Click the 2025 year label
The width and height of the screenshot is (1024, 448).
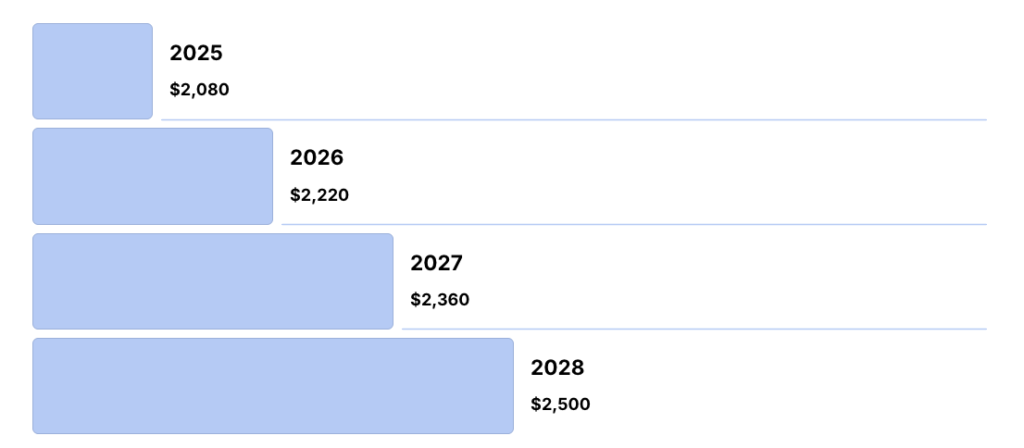pos(196,54)
